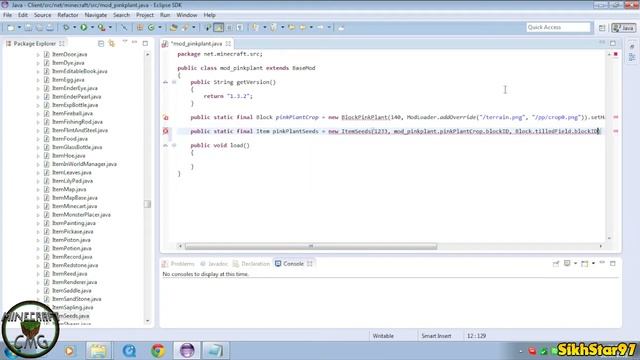Viewport: 640px width, 360px height.
Task: Open the Refactor menu
Action: [68, 15]
